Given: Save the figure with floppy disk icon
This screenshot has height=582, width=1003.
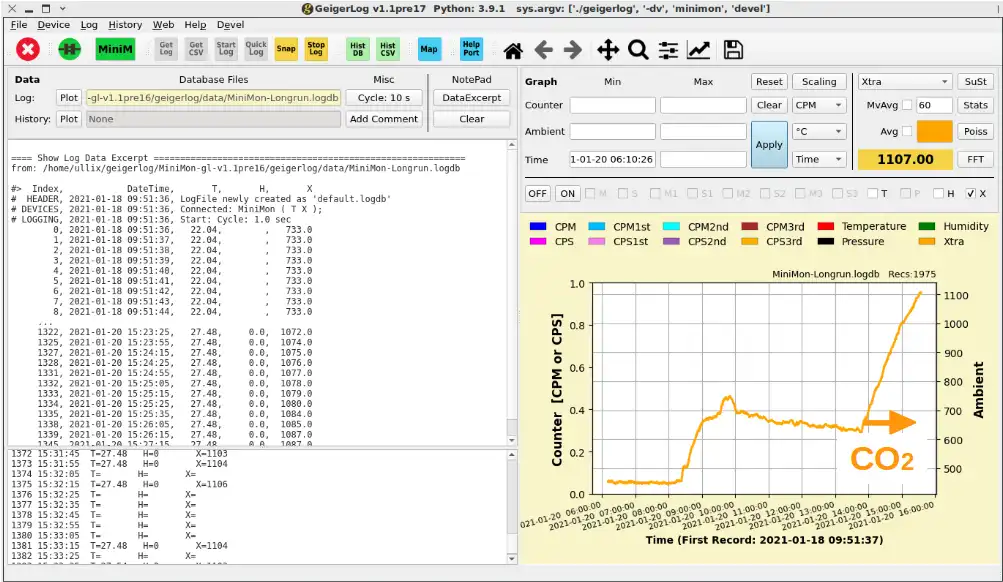Looking at the screenshot, I should click(733, 50).
